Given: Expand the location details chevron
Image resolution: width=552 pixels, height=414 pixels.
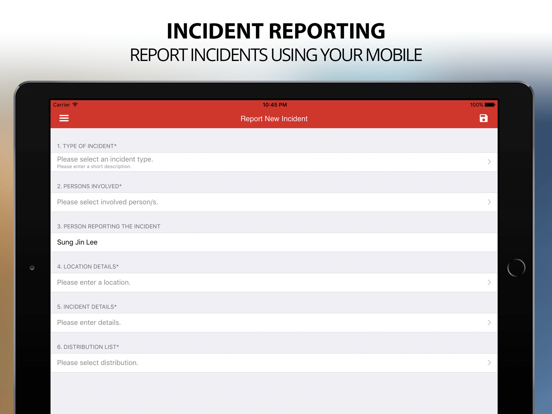Looking at the screenshot, I should [x=489, y=282].
